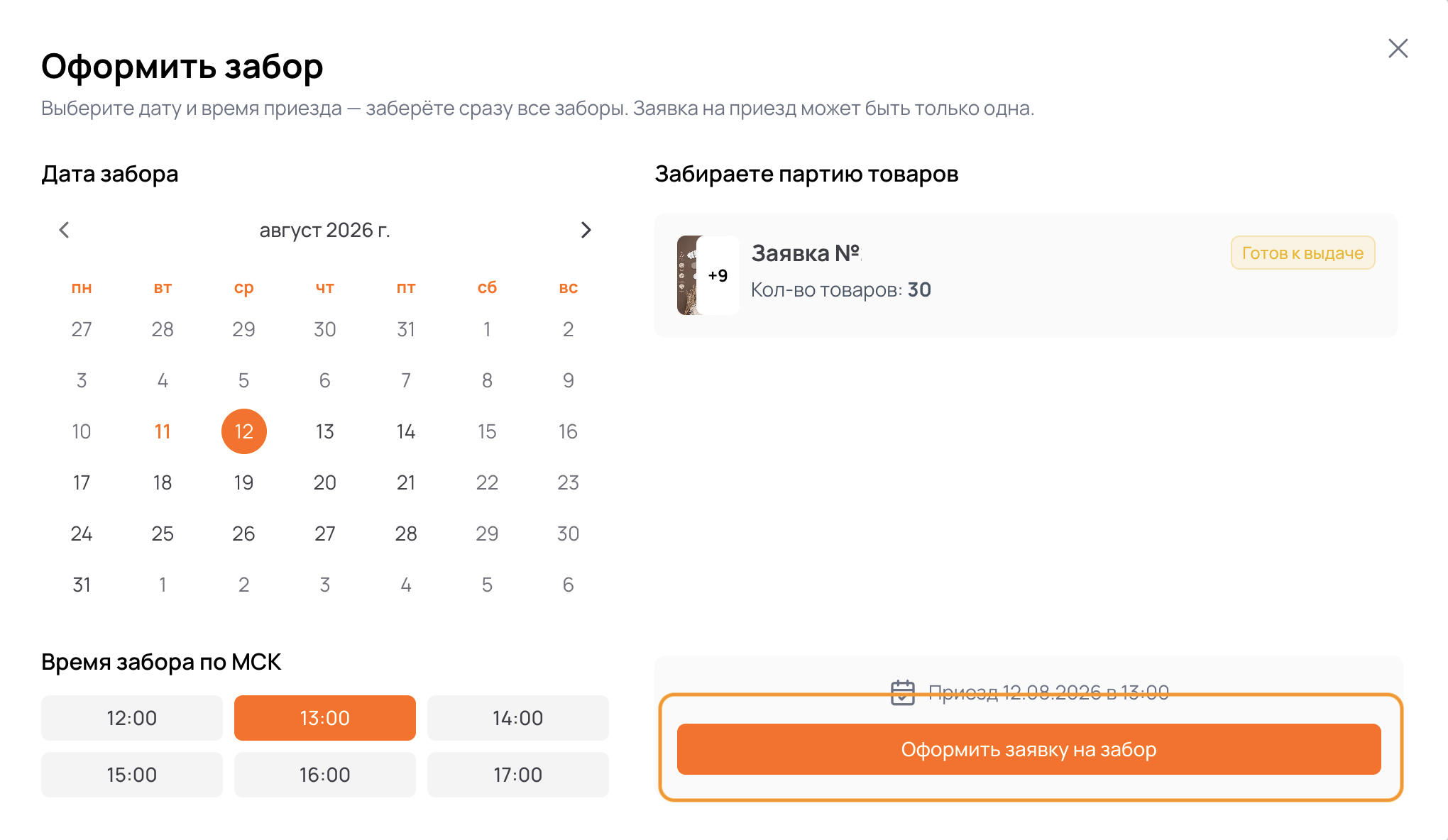Go to the next month in the calendar
This screenshot has width=1448, height=840.
click(x=586, y=230)
